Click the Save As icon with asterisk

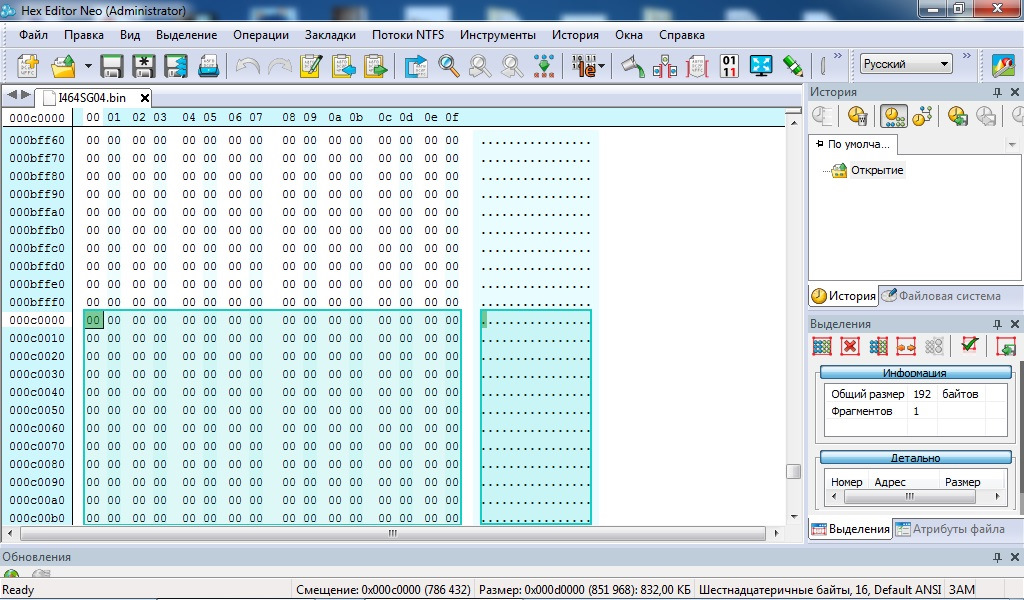[144, 66]
